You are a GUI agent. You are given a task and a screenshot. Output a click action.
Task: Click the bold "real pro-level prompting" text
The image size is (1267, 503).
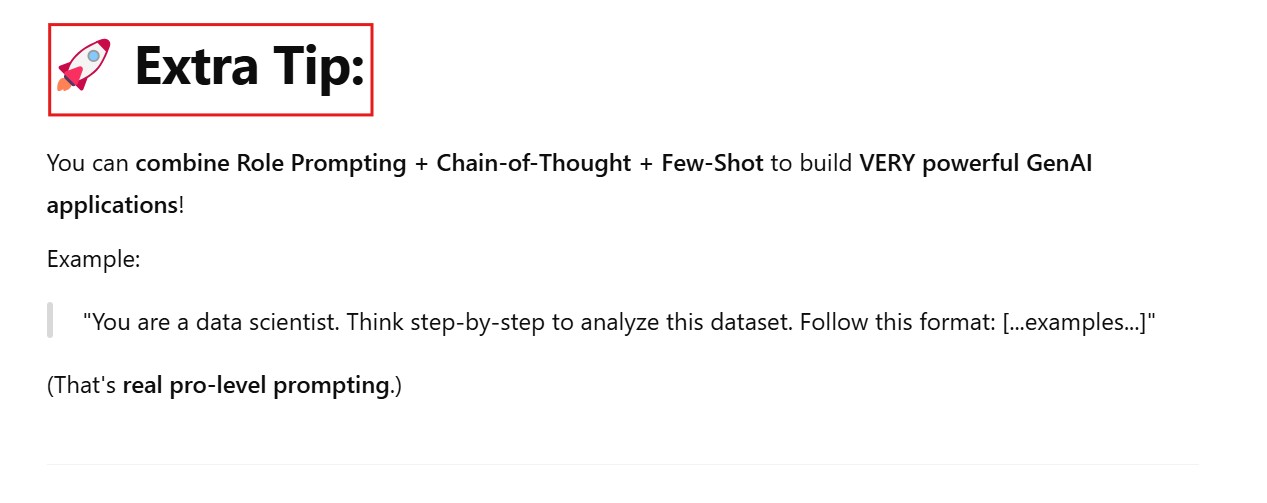(x=255, y=385)
